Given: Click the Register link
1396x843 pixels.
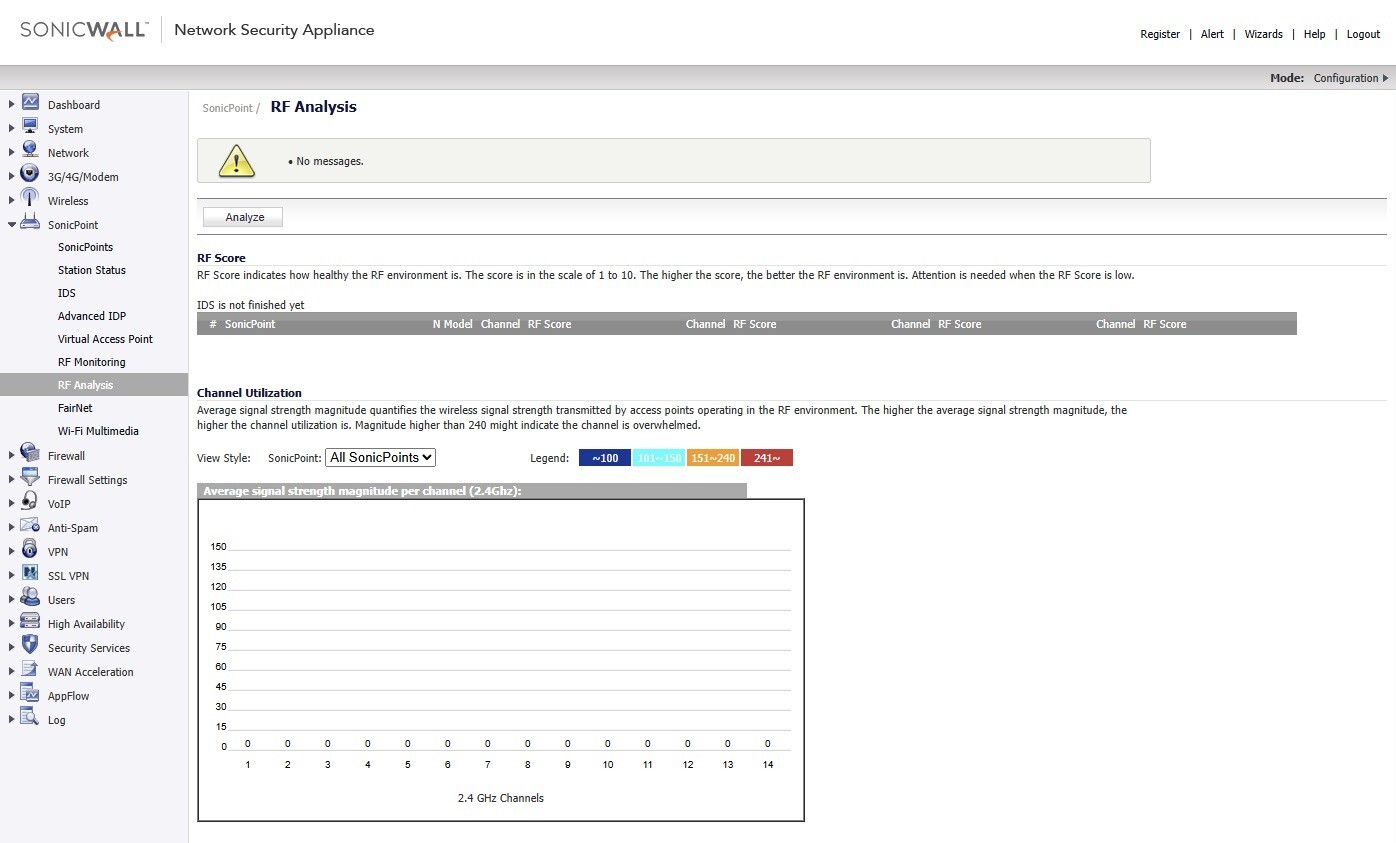Looking at the screenshot, I should [x=1160, y=34].
